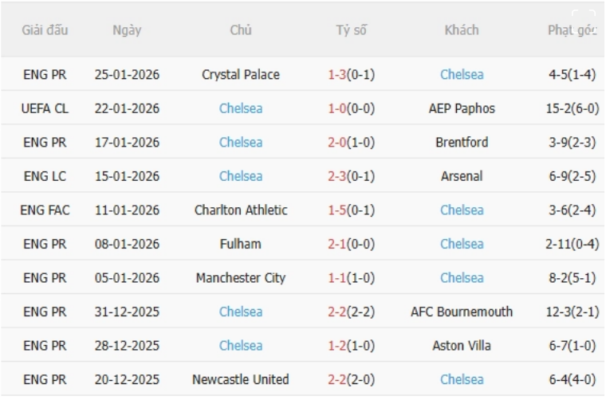Click the Fulham home team name
Viewport: 606px width, 400px height.
click(x=240, y=244)
